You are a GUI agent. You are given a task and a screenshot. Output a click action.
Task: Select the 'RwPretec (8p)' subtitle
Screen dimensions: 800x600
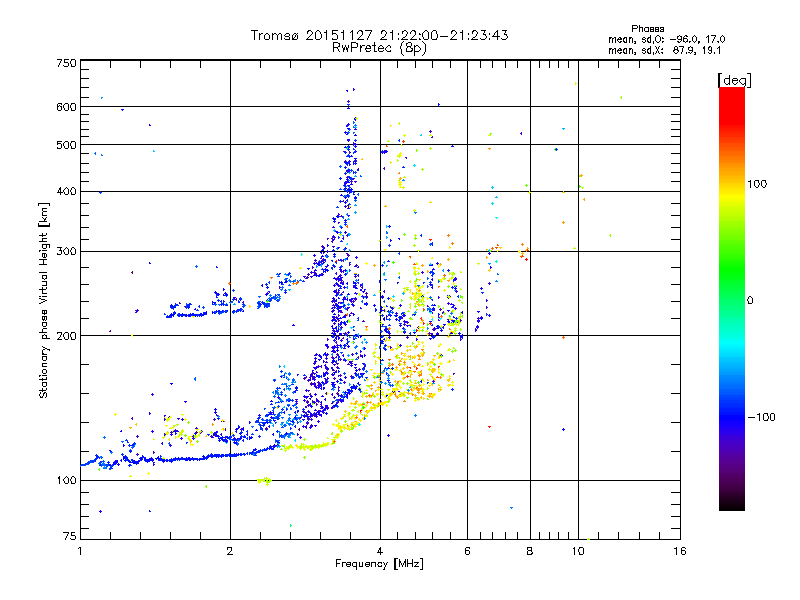coord(379,48)
